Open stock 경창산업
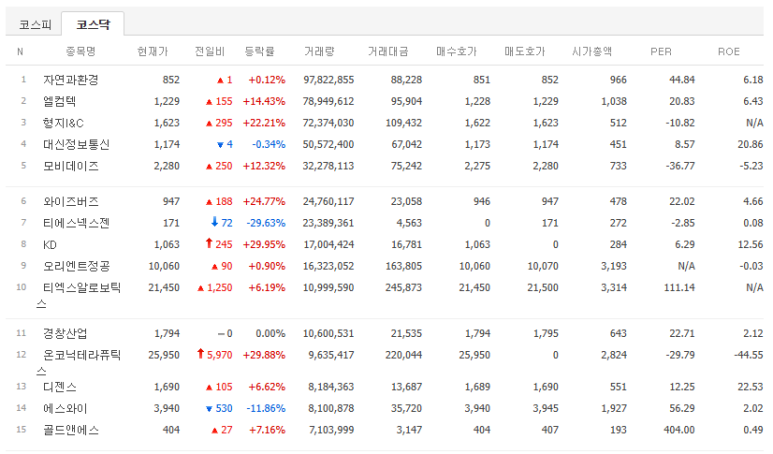 pos(65,334)
